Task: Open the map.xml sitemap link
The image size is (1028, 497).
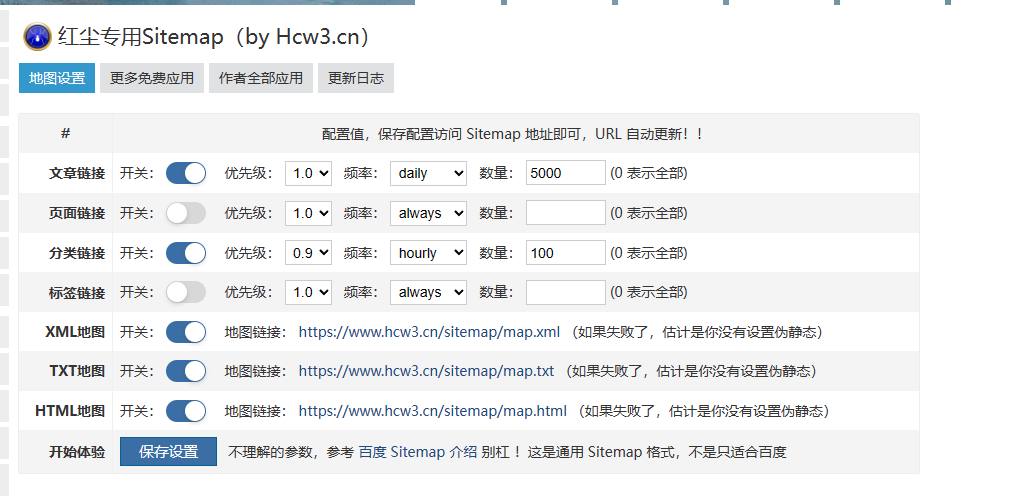Action: (429, 332)
